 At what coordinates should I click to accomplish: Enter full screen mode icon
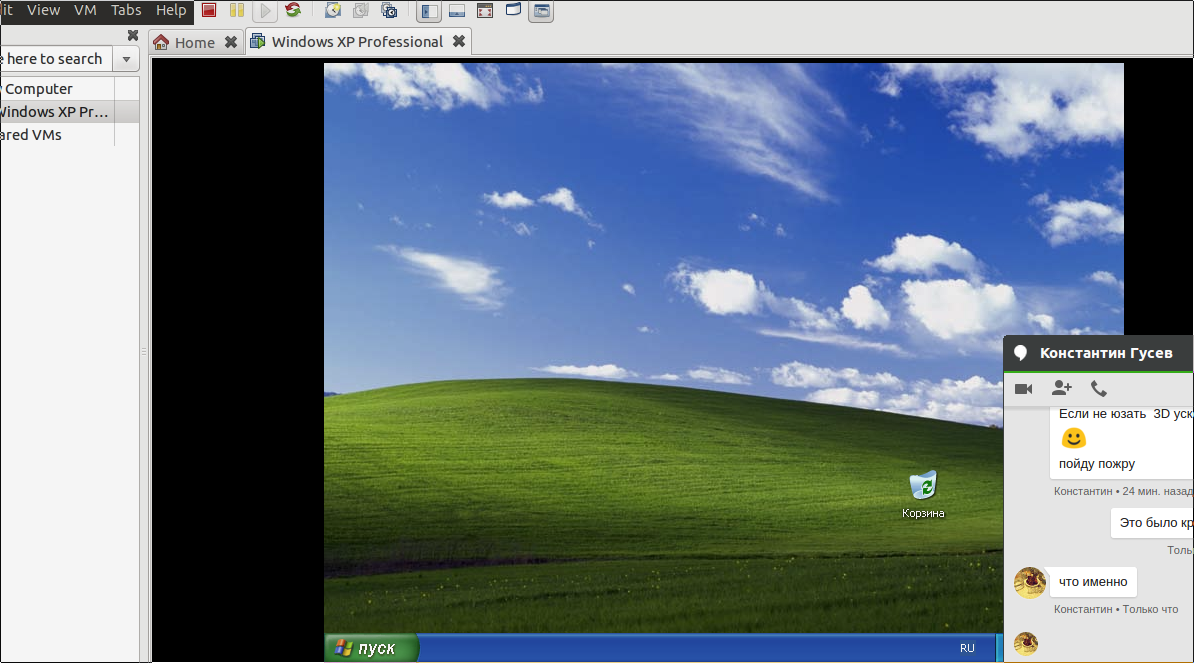[485, 11]
